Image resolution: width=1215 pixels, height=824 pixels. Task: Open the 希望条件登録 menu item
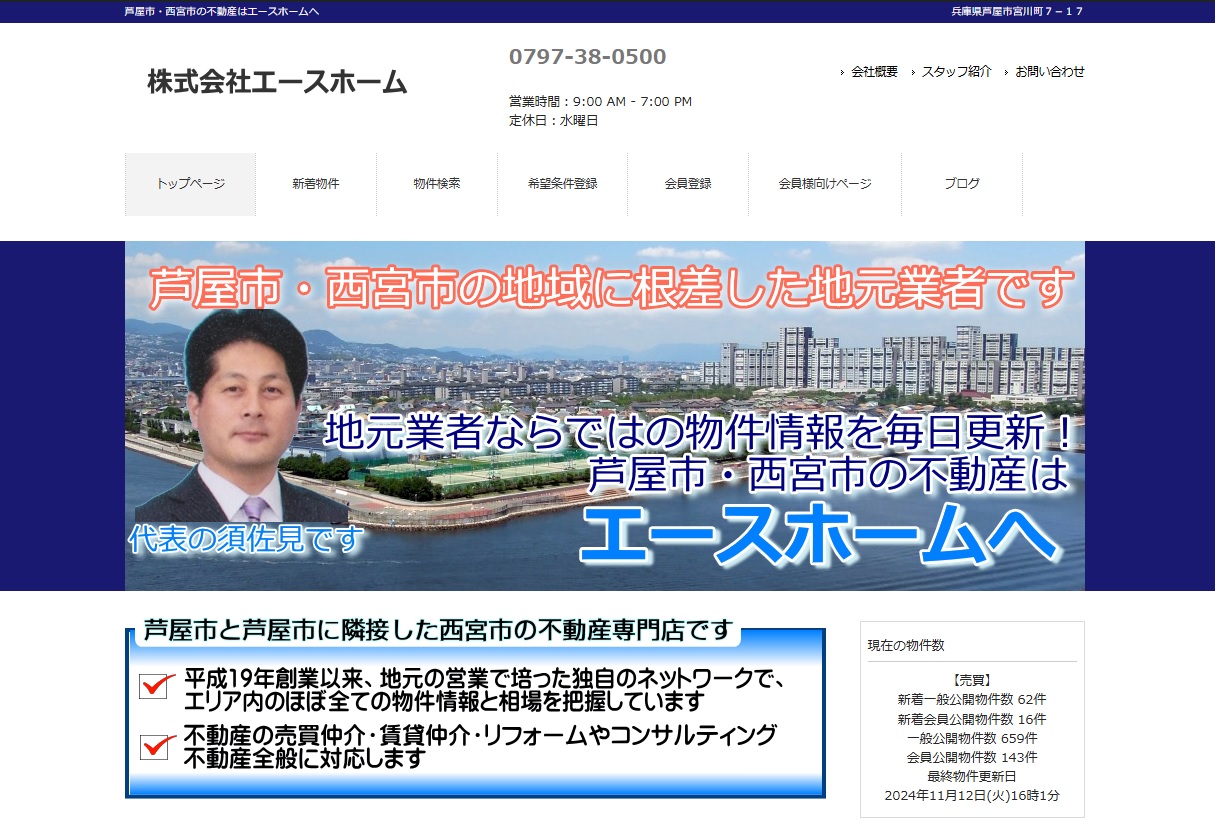[562, 184]
